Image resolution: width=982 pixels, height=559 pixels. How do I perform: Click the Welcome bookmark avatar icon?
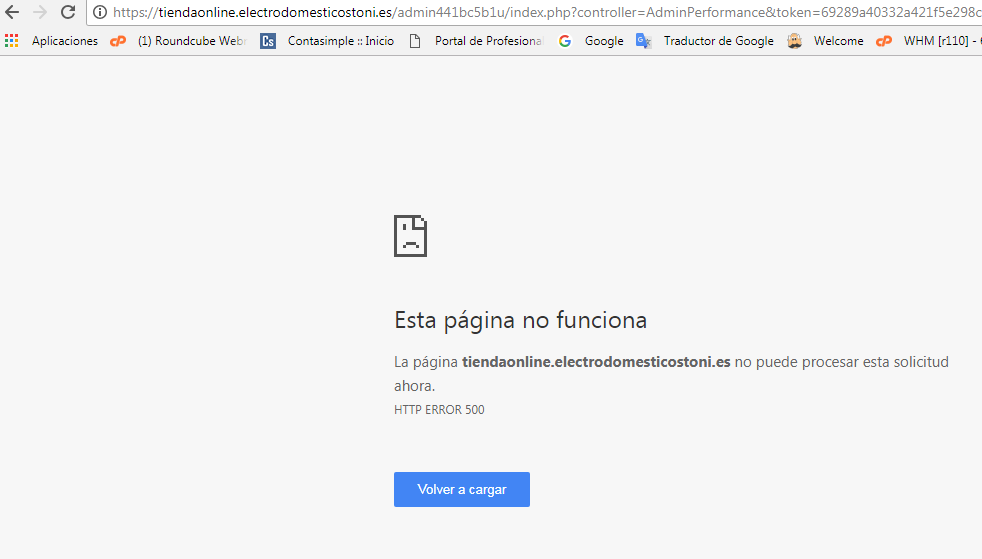pyautogui.click(x=795, y=41)
